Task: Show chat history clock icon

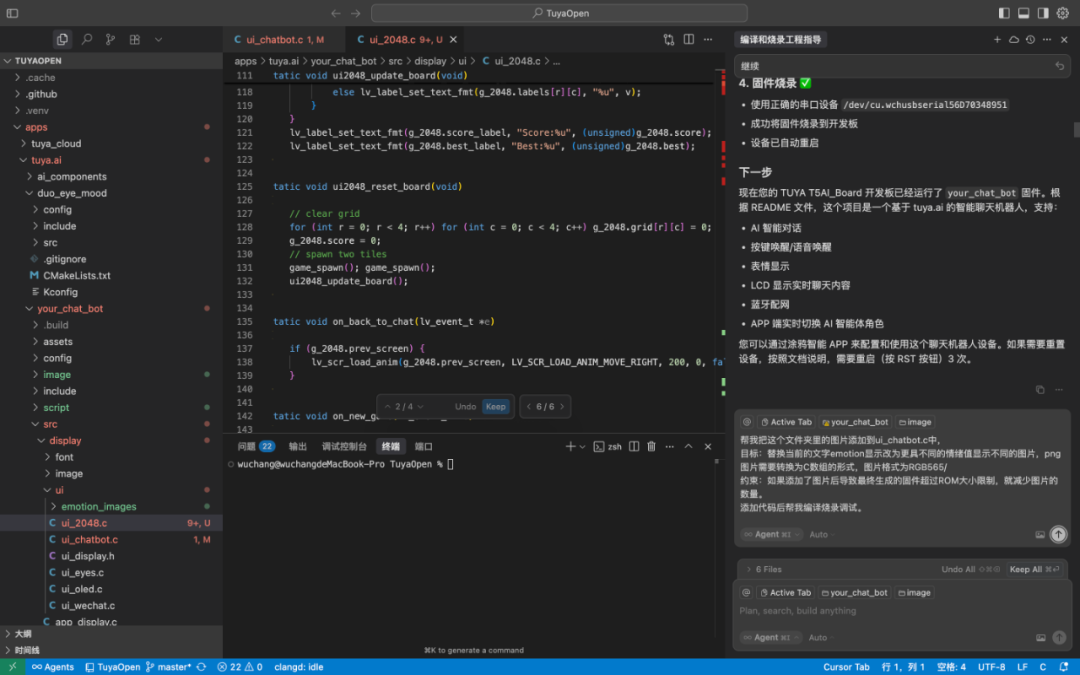Action: coord(1030,39)
